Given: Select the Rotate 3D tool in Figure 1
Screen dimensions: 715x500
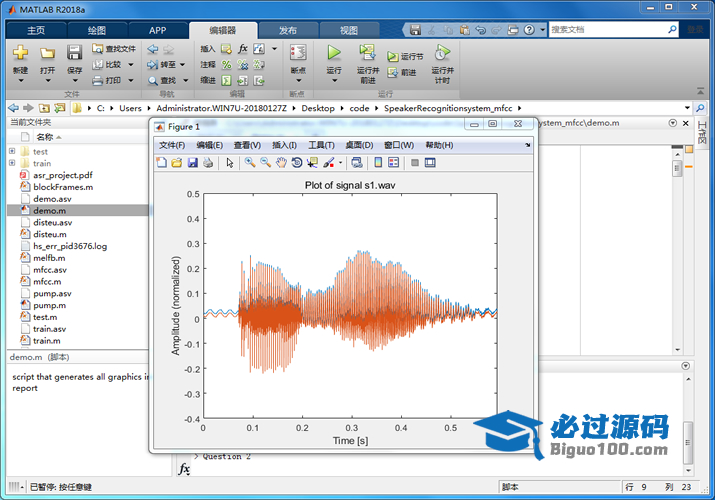Looking at the screenshot, I should point(296,163).
